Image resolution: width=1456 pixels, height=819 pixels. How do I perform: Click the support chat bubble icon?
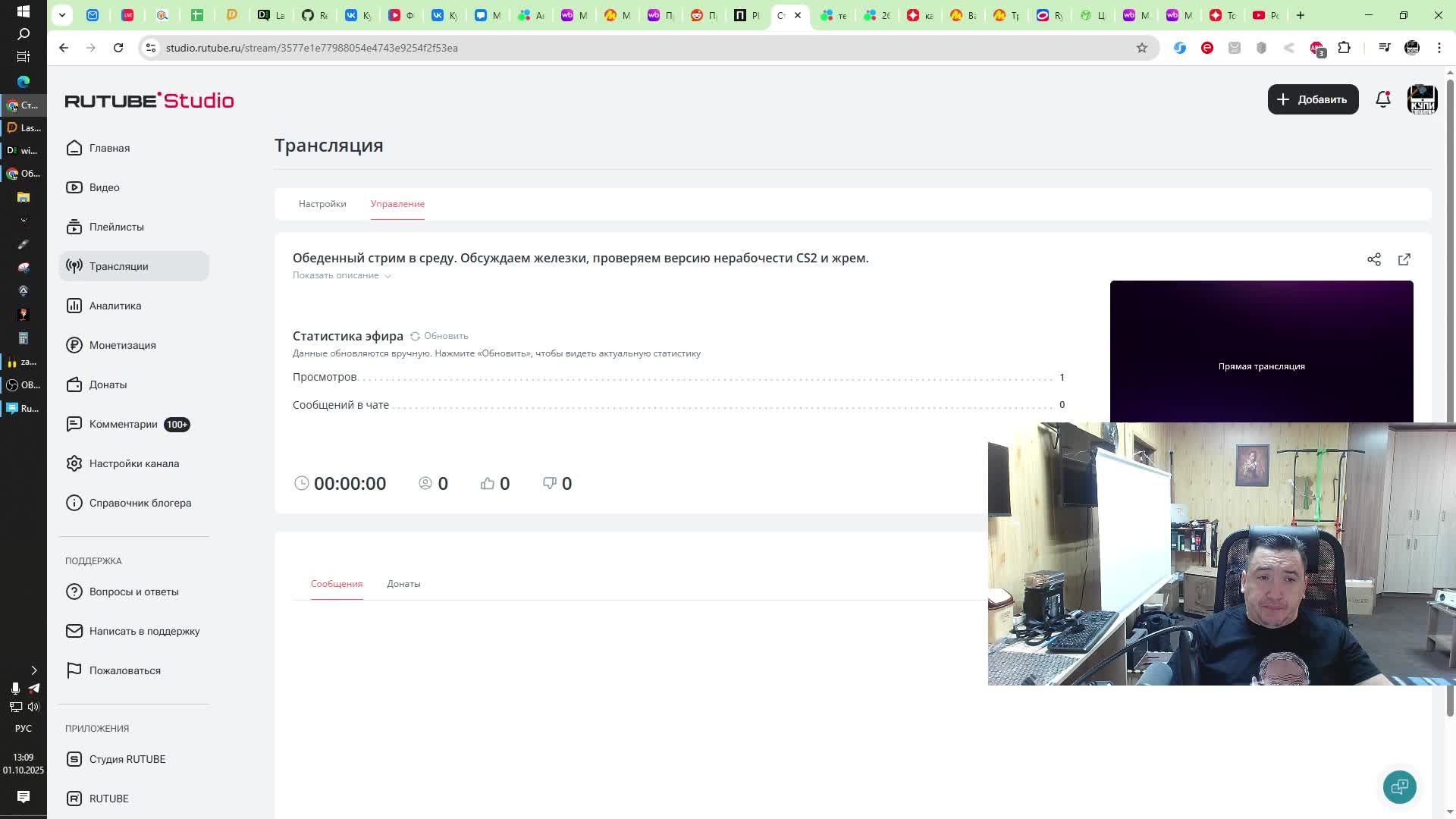[1399, 786]
